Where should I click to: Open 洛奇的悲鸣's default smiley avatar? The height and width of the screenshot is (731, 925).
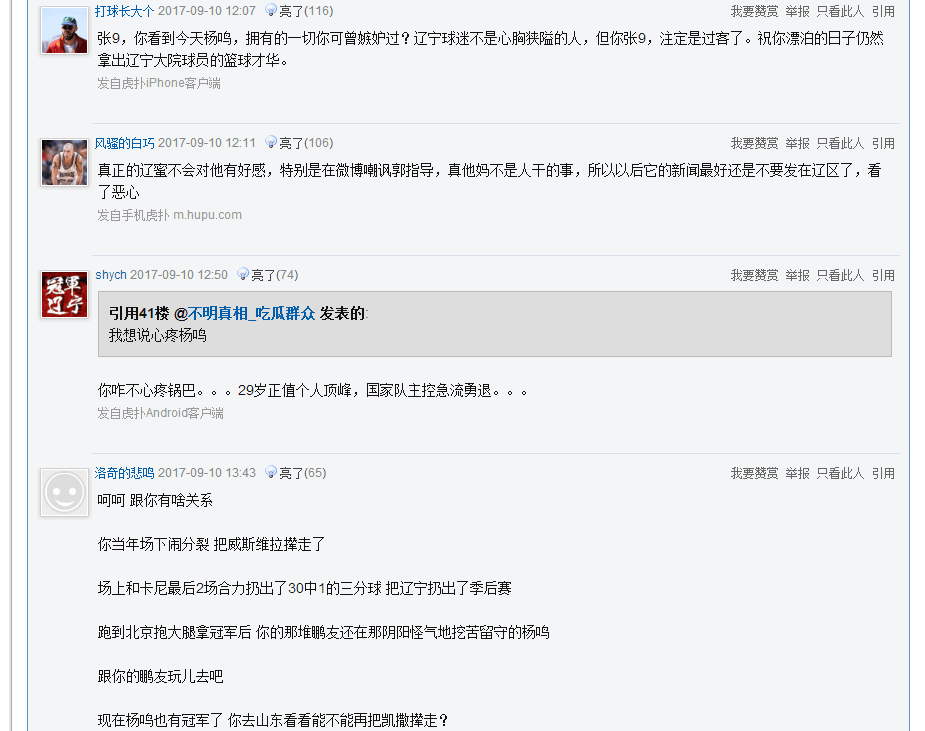(x=64, y=493)
